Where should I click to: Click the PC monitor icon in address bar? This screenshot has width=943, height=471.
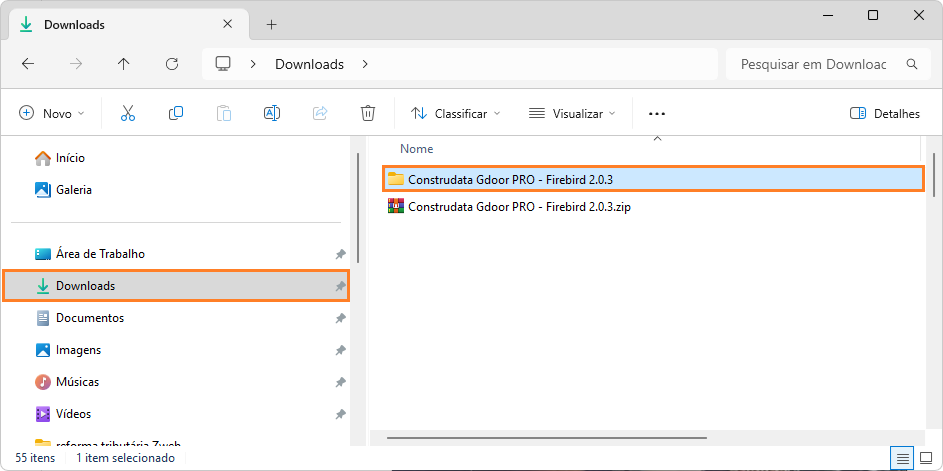(224, 64)
